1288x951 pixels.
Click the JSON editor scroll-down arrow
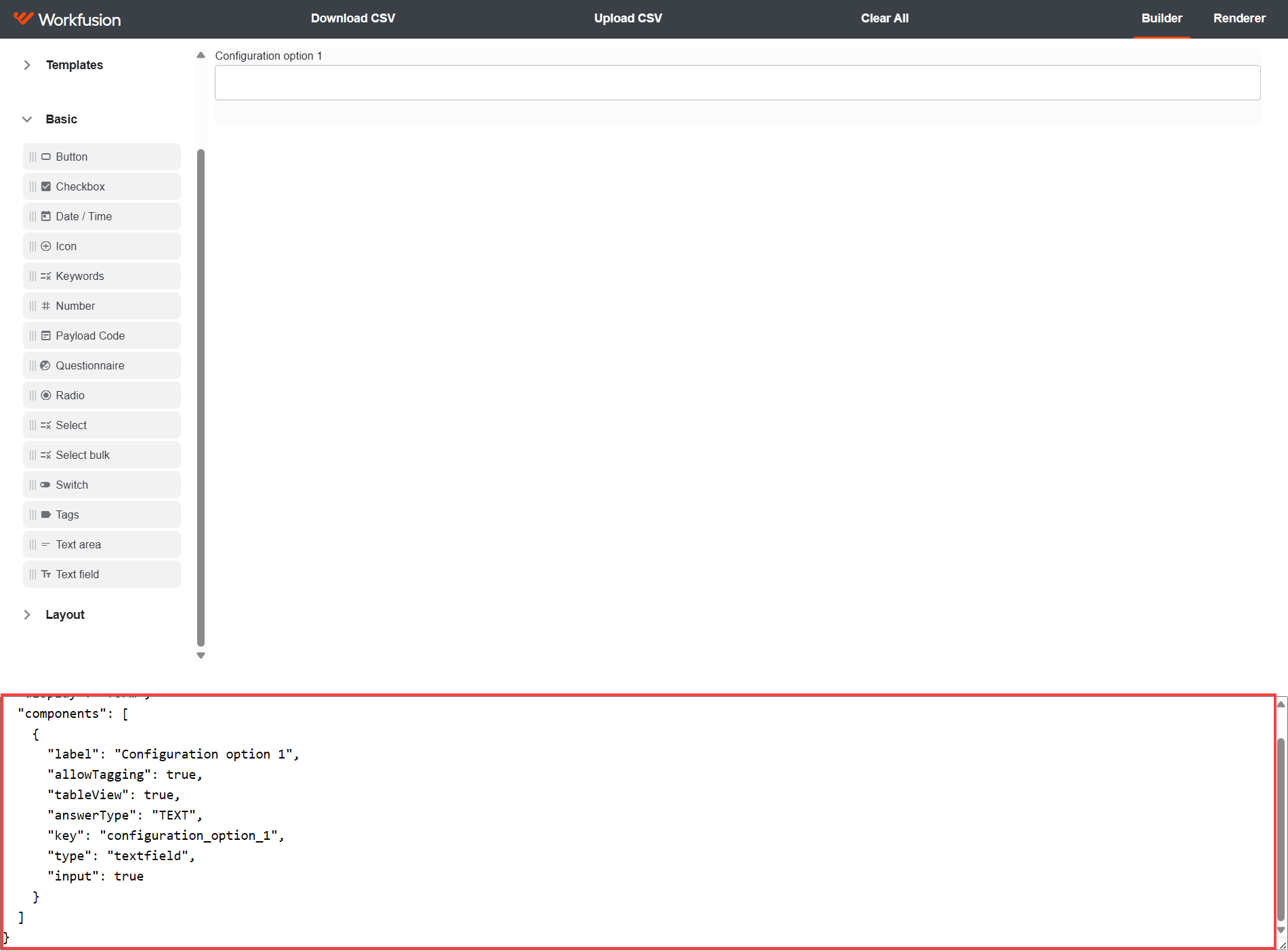pyautogui.click(x=1281, y=930)
